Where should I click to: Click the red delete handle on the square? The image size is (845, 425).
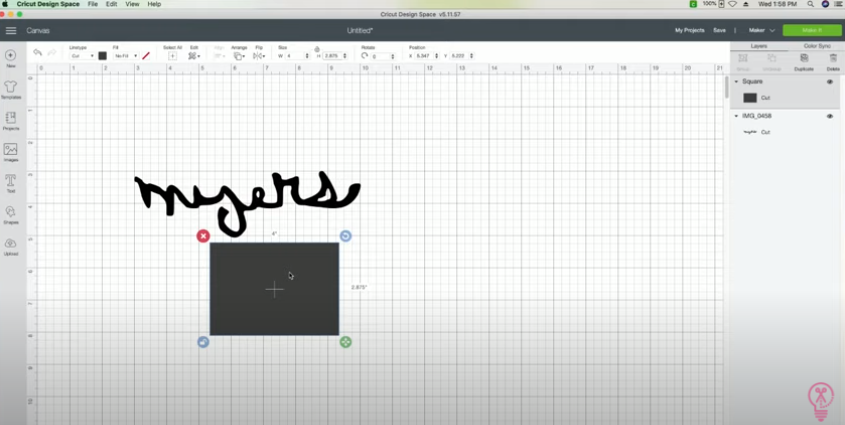[203, 236]
